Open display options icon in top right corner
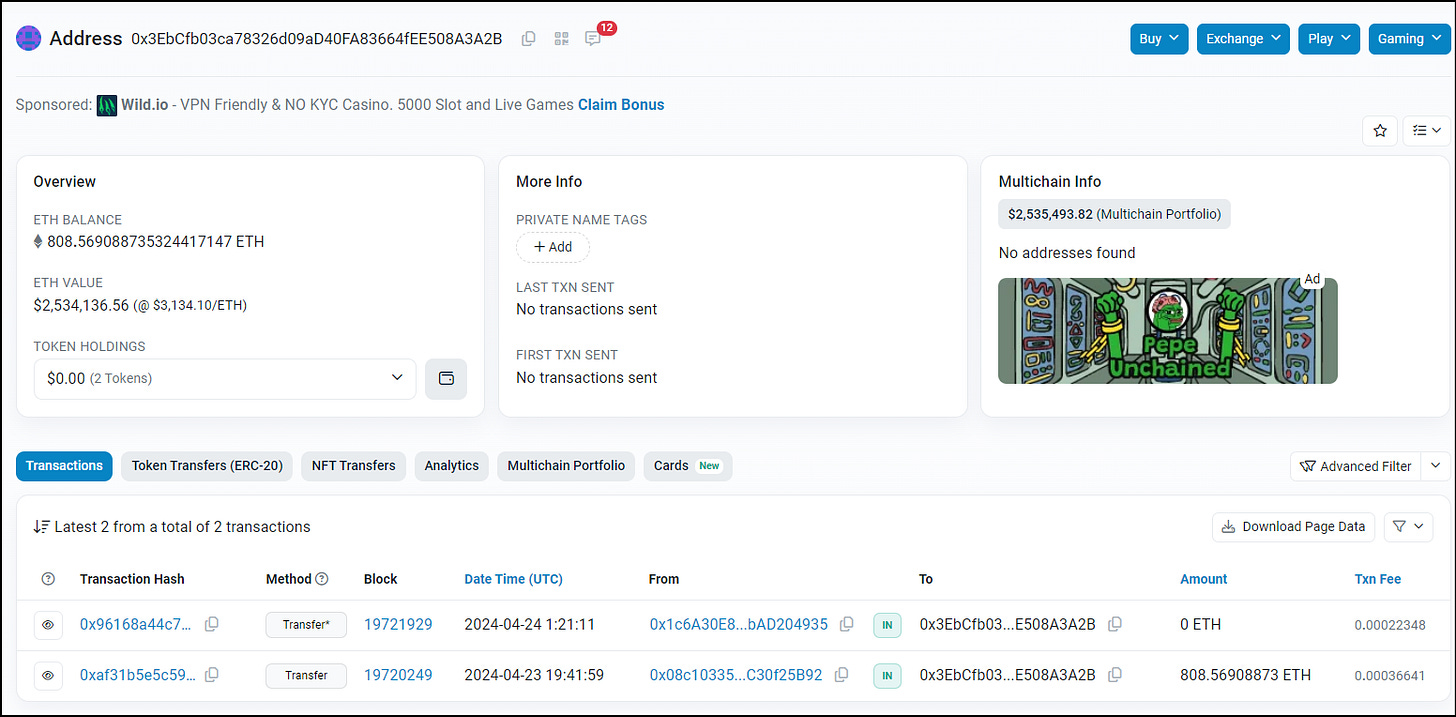 [1426, 130]
